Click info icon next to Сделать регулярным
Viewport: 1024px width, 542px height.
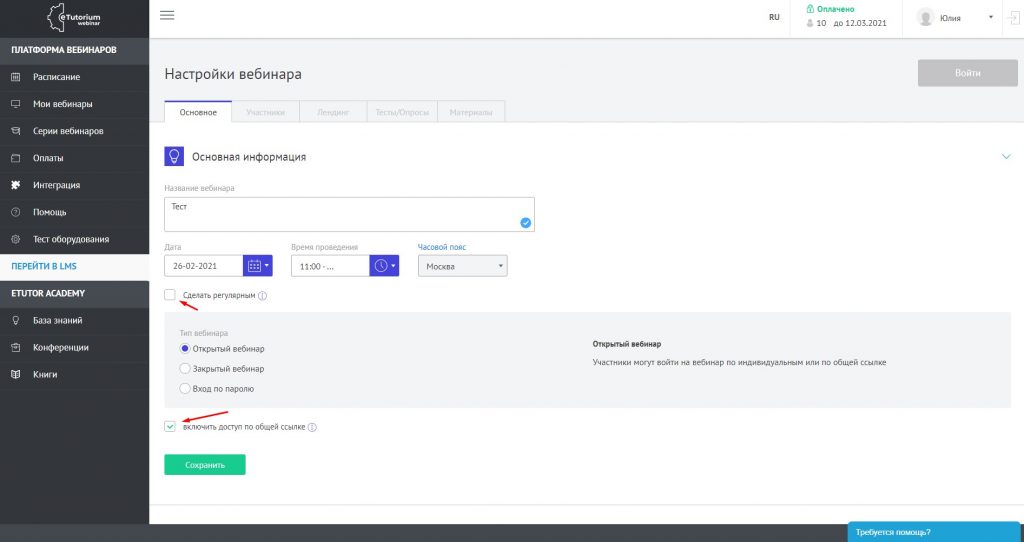point(263,296)
